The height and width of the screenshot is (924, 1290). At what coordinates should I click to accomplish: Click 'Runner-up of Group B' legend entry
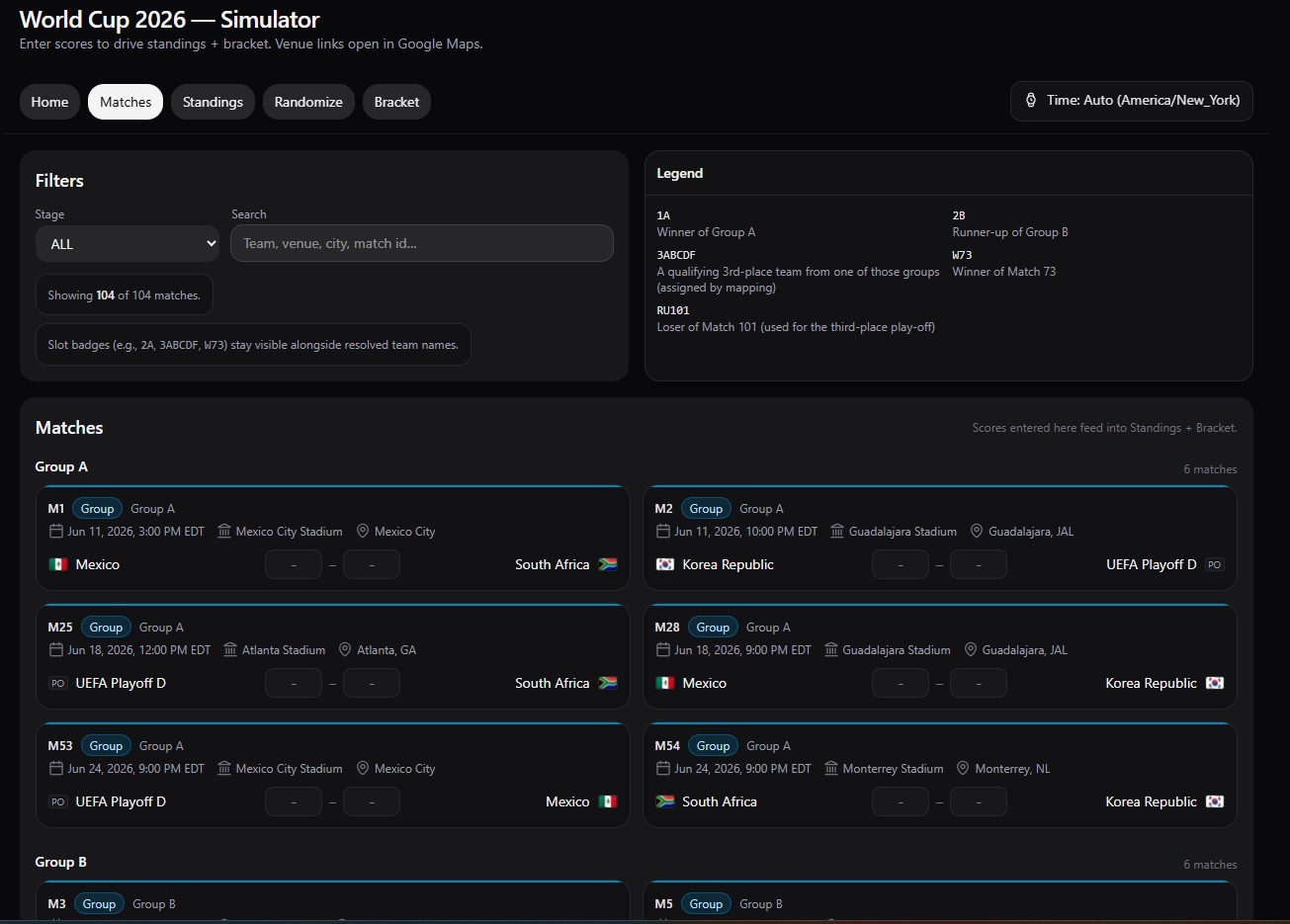[1010, 232]
